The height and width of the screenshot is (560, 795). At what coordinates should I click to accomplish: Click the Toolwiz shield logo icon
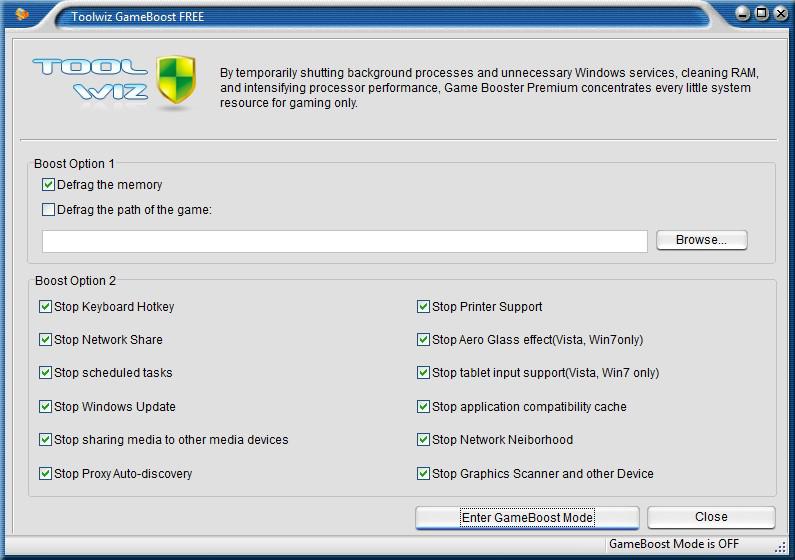point(176,83)
